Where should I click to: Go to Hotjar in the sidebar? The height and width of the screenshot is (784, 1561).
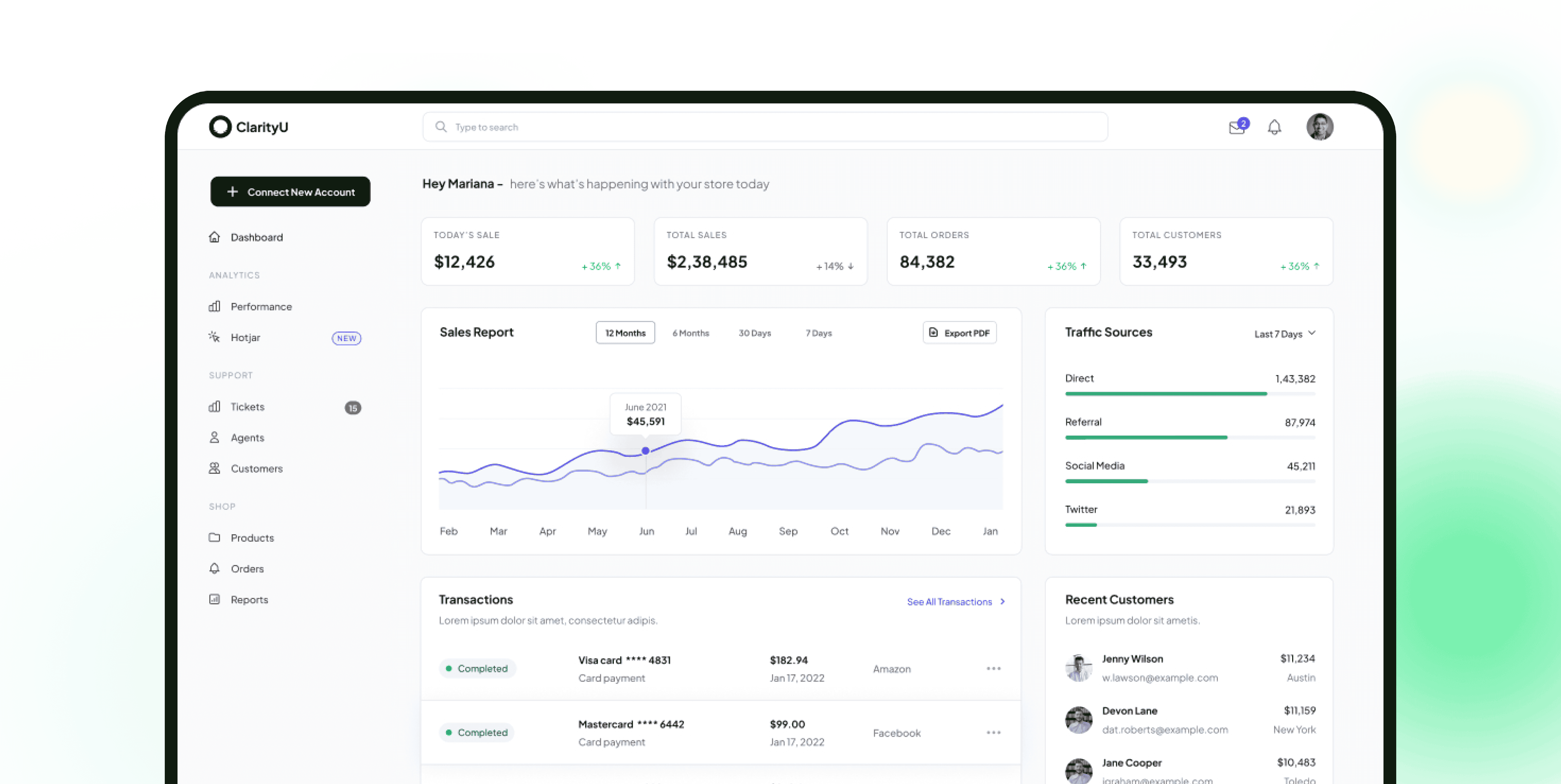(x=234, y=338)
